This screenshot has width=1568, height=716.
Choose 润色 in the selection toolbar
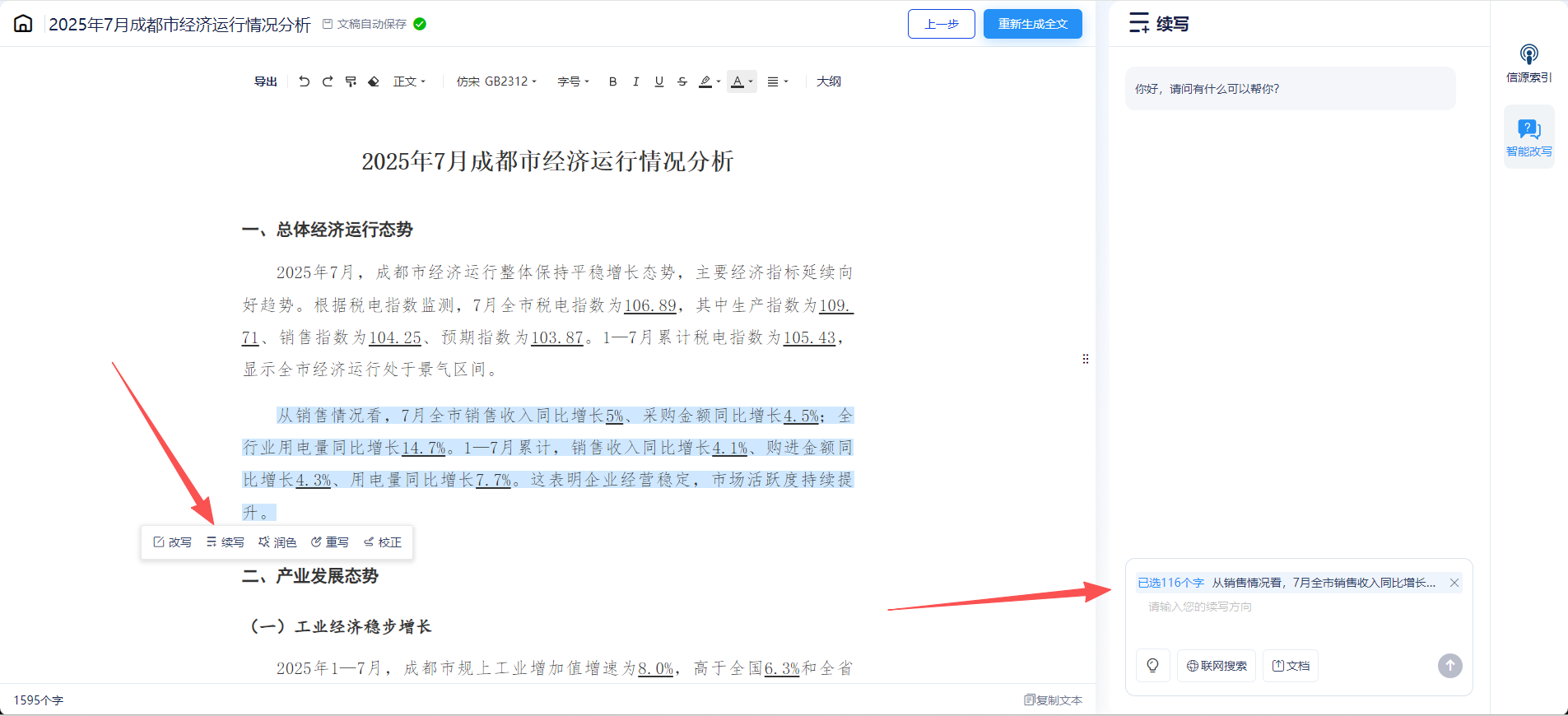click(x=277, y=542)
